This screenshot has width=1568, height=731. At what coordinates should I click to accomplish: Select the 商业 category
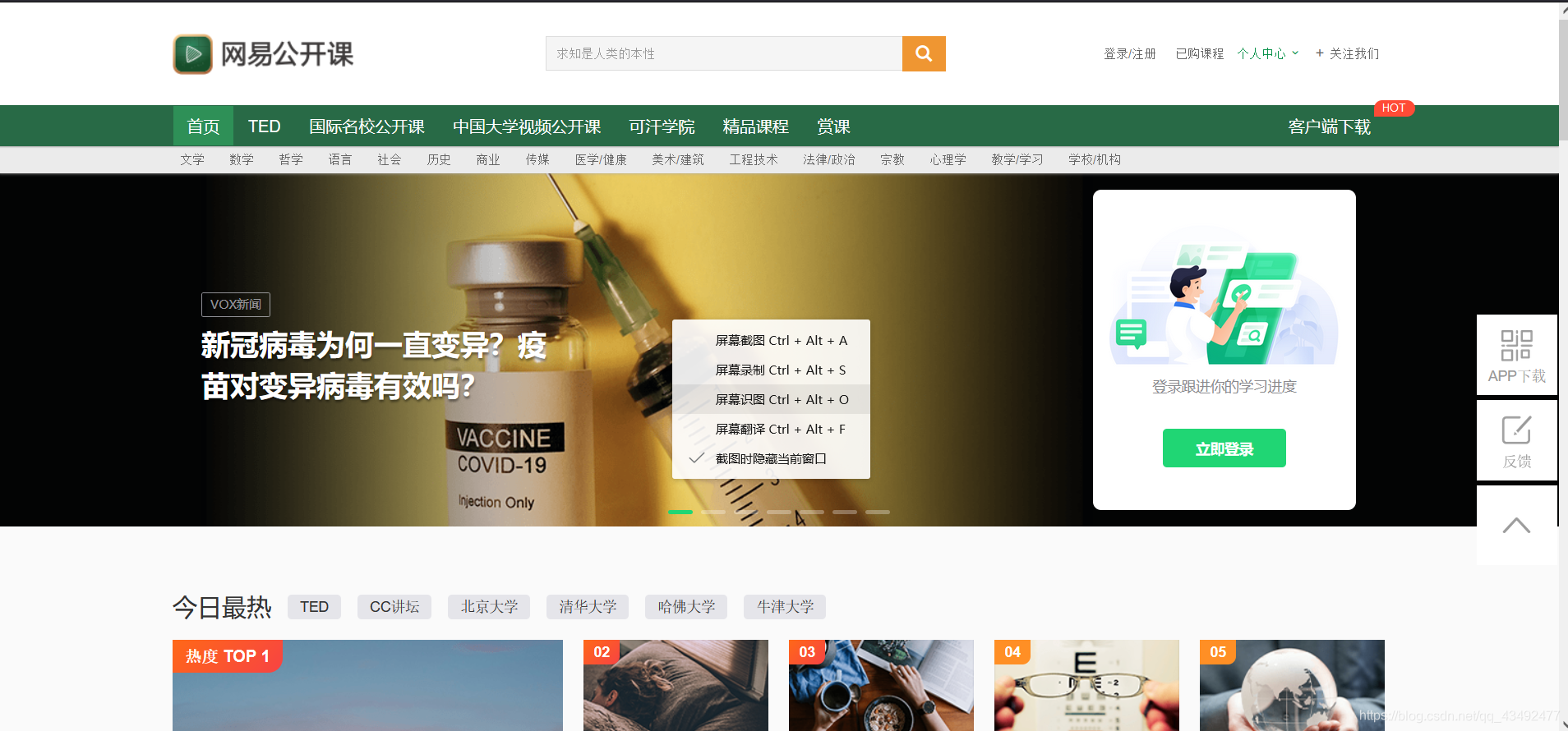click(488, 159)
